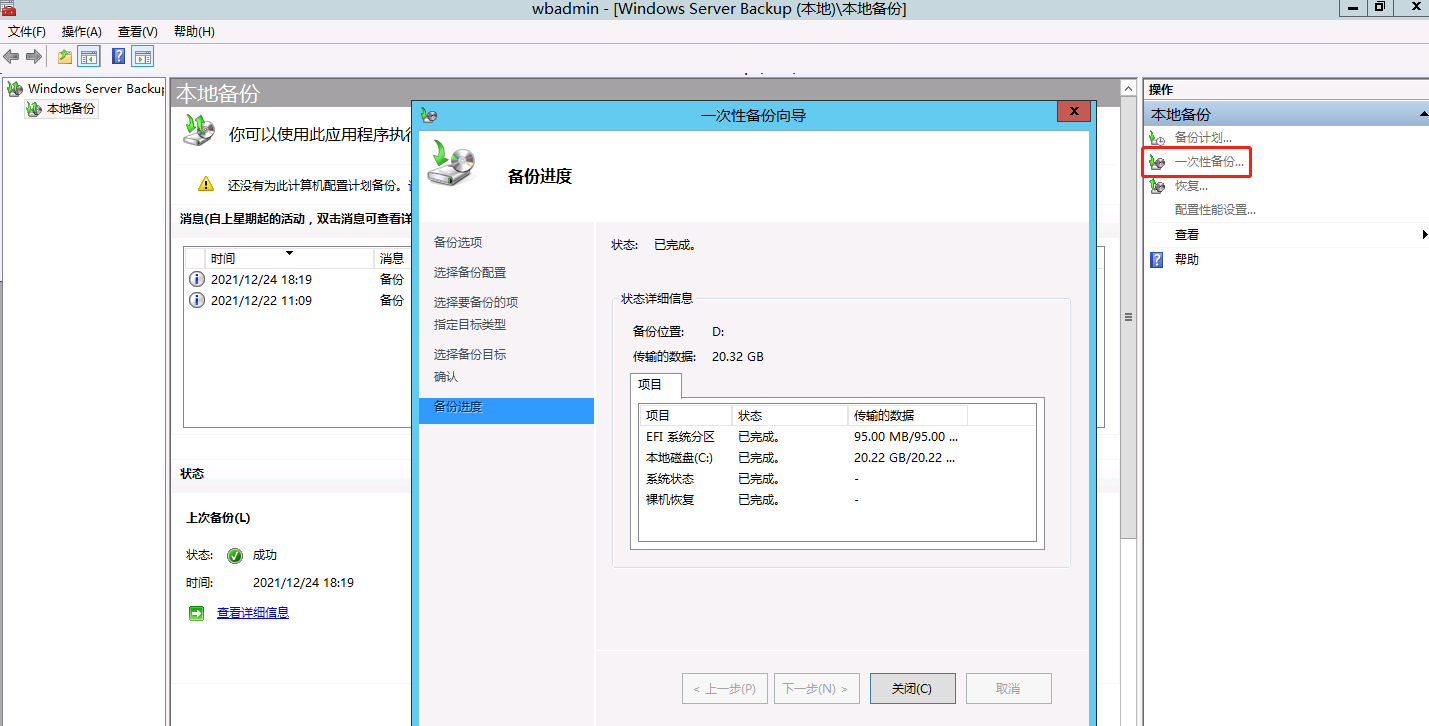This screenshot has height=726, width=1429.
Task: Click the export/open folder icon in toolbar
Action: coord(65,56)
